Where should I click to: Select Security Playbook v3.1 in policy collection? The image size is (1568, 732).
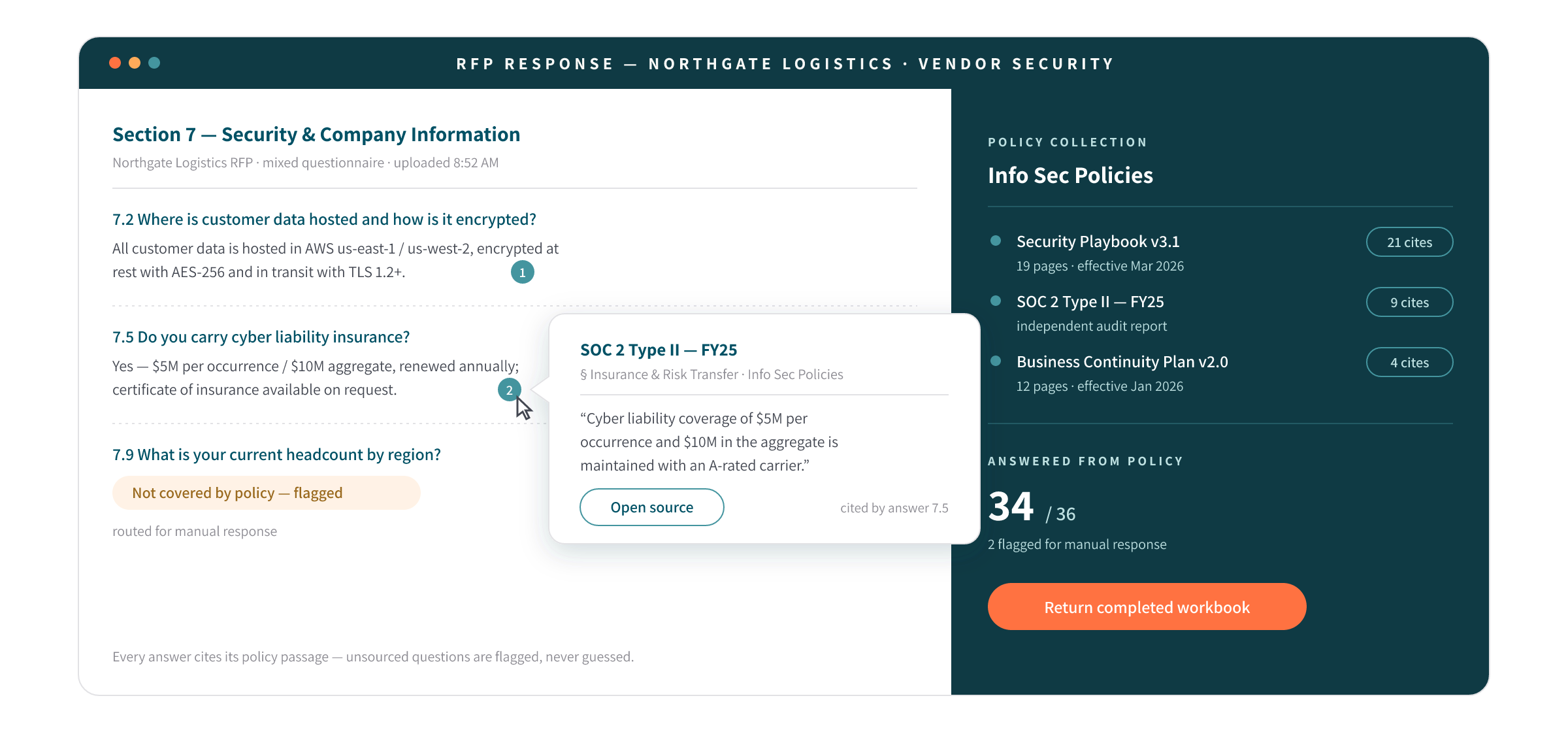[1098, 241]
